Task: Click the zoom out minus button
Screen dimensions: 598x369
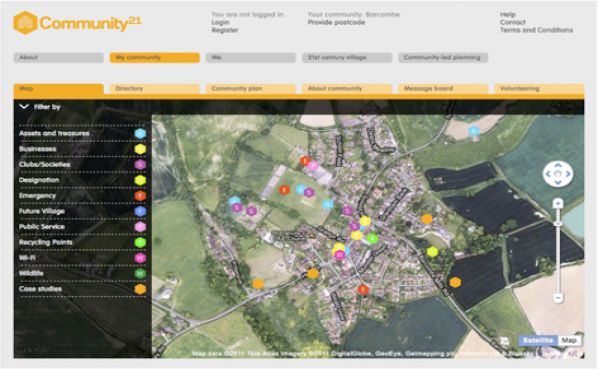Action: [x=558, y=297]
